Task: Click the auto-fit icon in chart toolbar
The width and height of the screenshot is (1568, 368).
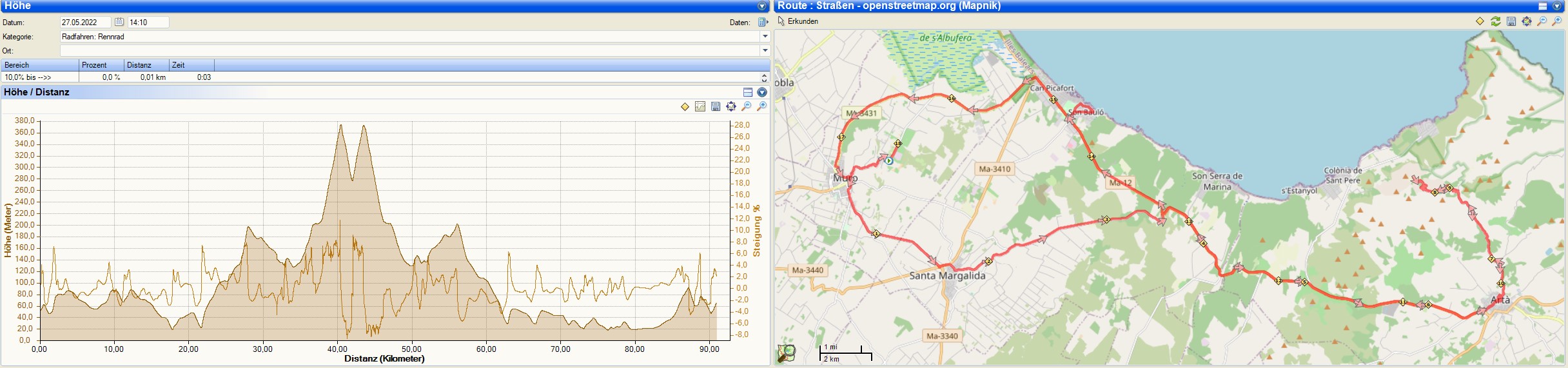Action: coord(731,106)
